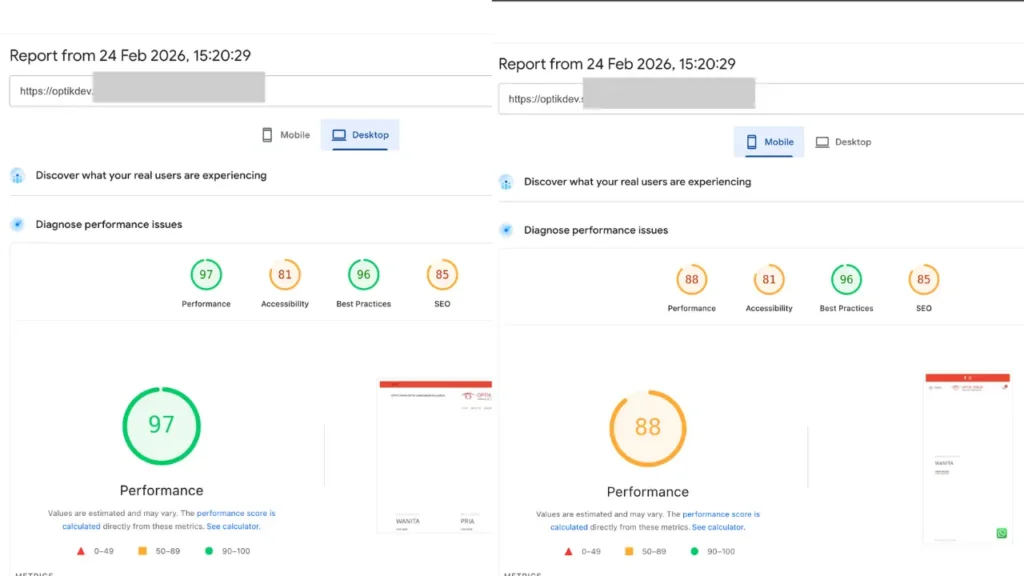
Task: Open the performance score is calculated link
Action: pyautogui.click(x=236, y=512)
